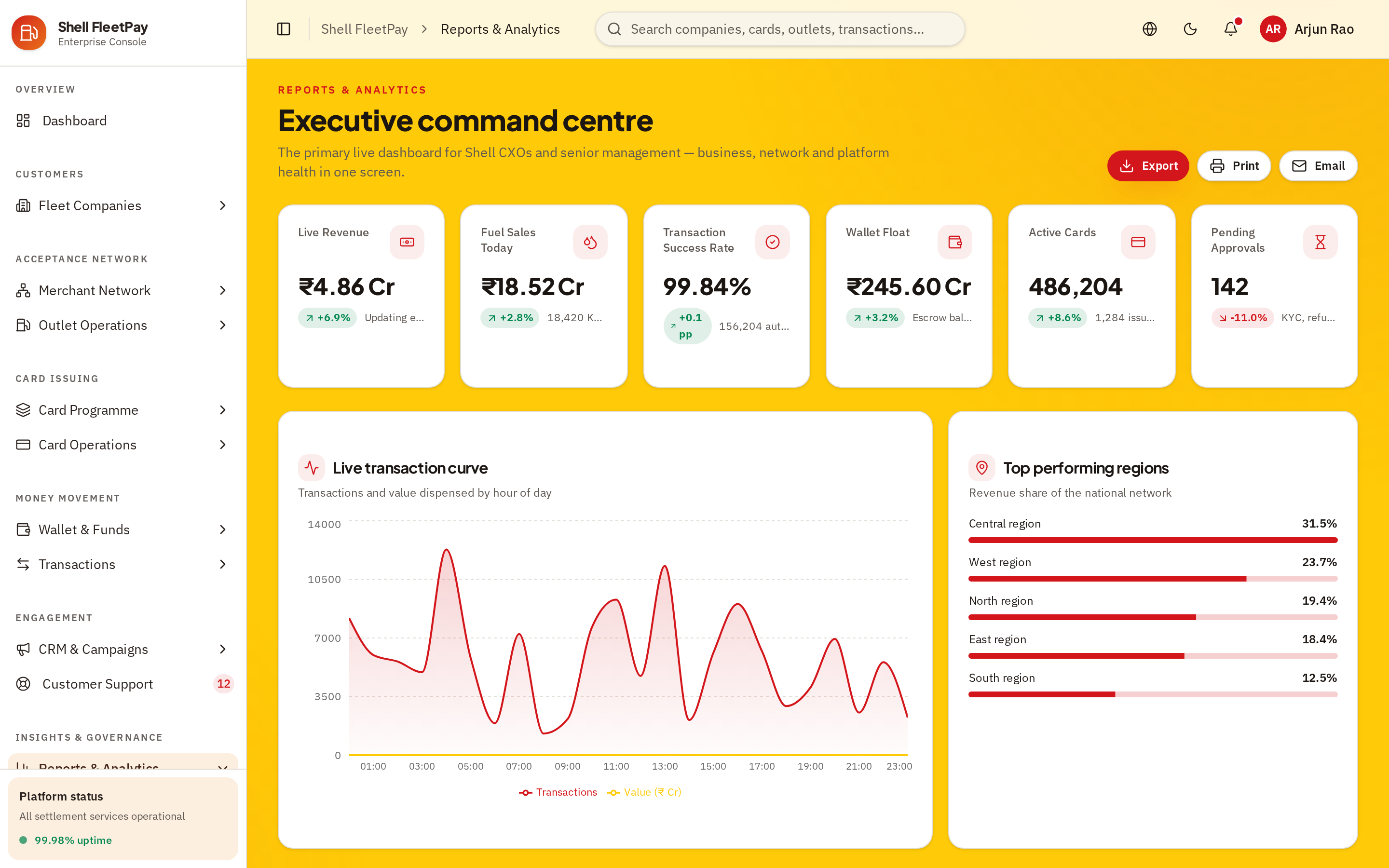
Task: Expand the CRM & Campaigns chevron
Action: (223, 649)
